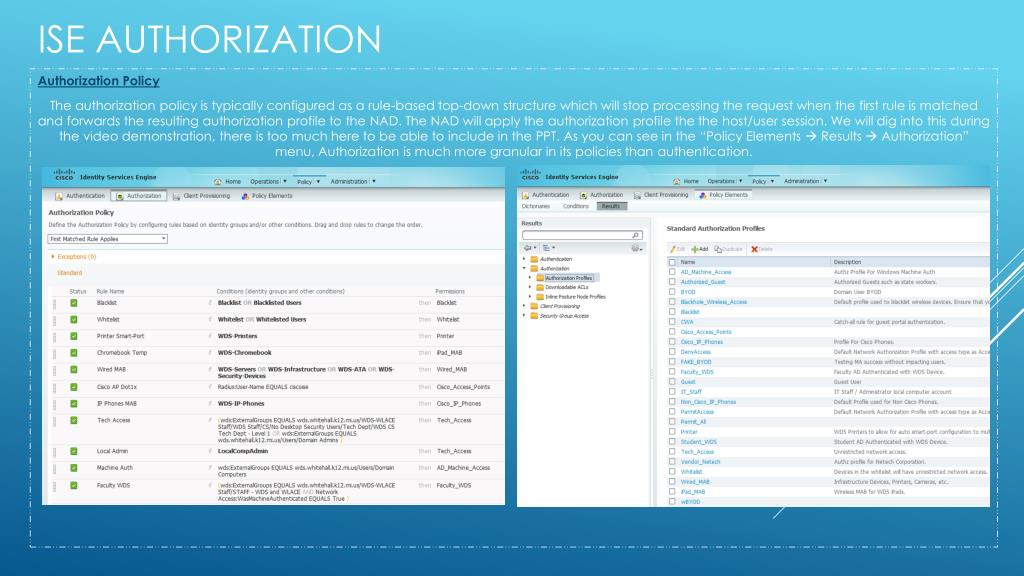Select Authorization tab in left window

coord(138,196)
